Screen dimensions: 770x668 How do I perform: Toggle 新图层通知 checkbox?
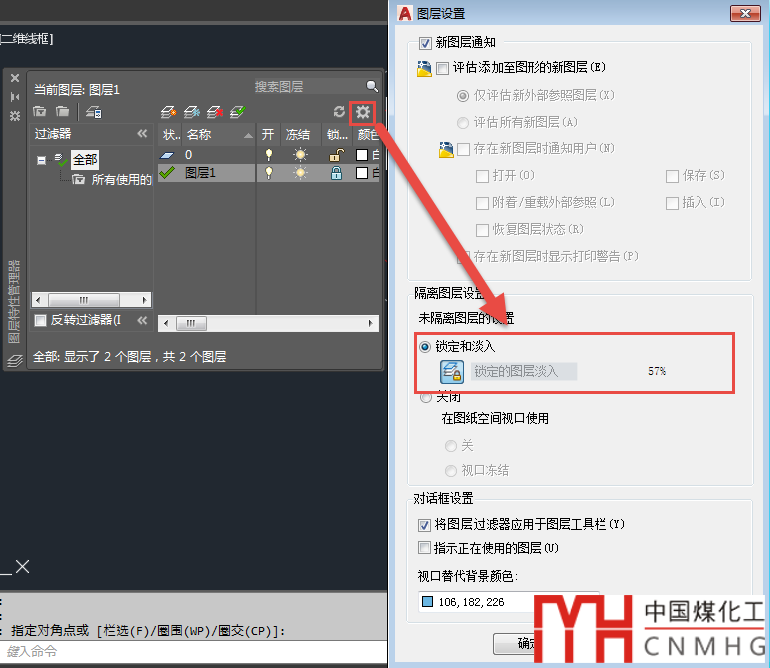(x=425, y=43)
